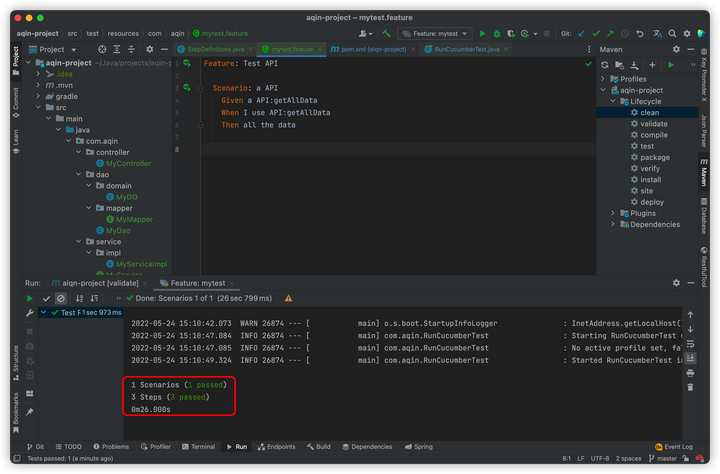
Task: Toggle soft-wrap in console output
Action: (690, 343)
